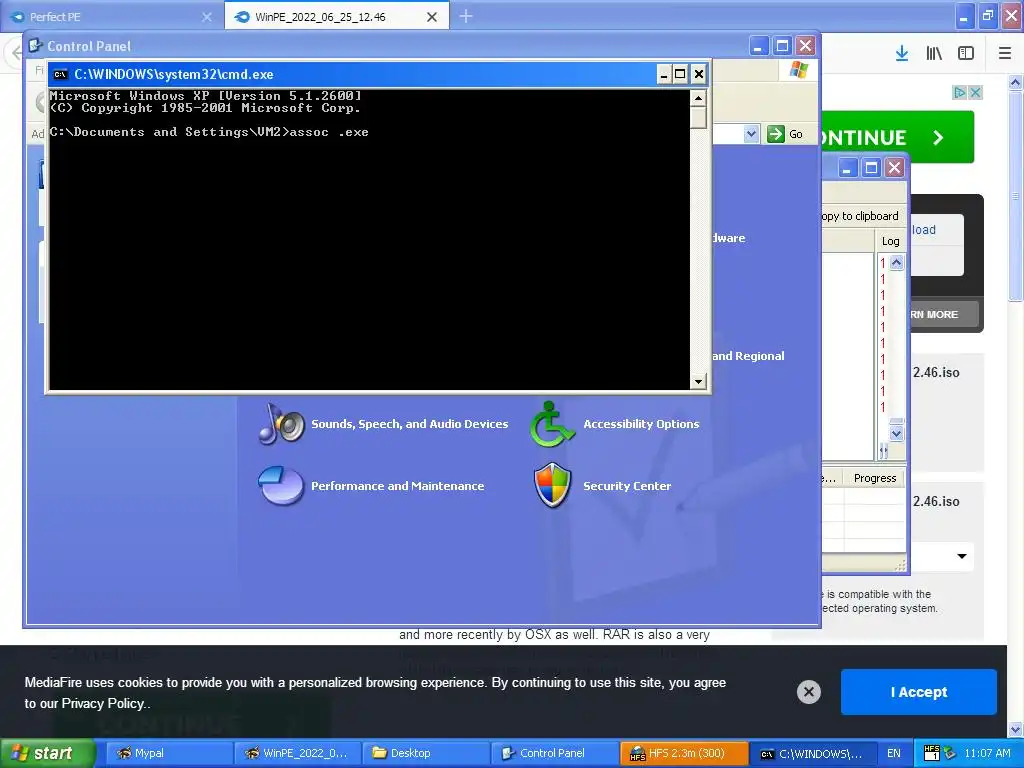This screenshot has width=1024, height=768.
Task: Switch to C:\WINDOWS\... cmd taskbar button
Action: tap(812, 753)
